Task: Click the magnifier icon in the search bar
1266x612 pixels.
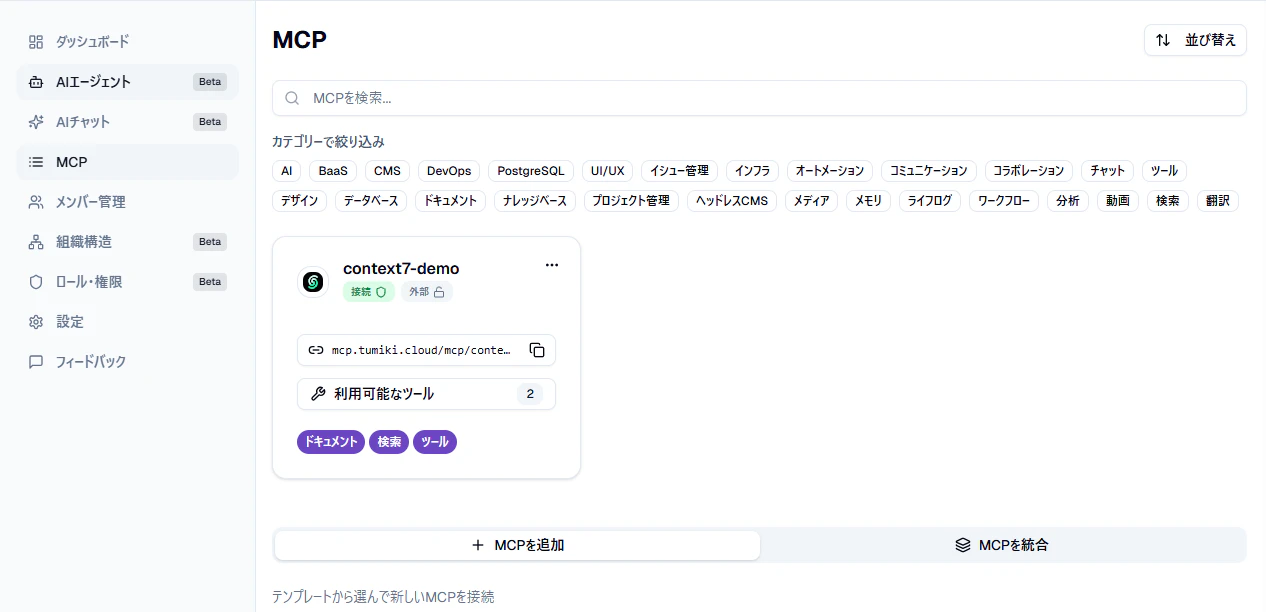Action: click(293, 98)
